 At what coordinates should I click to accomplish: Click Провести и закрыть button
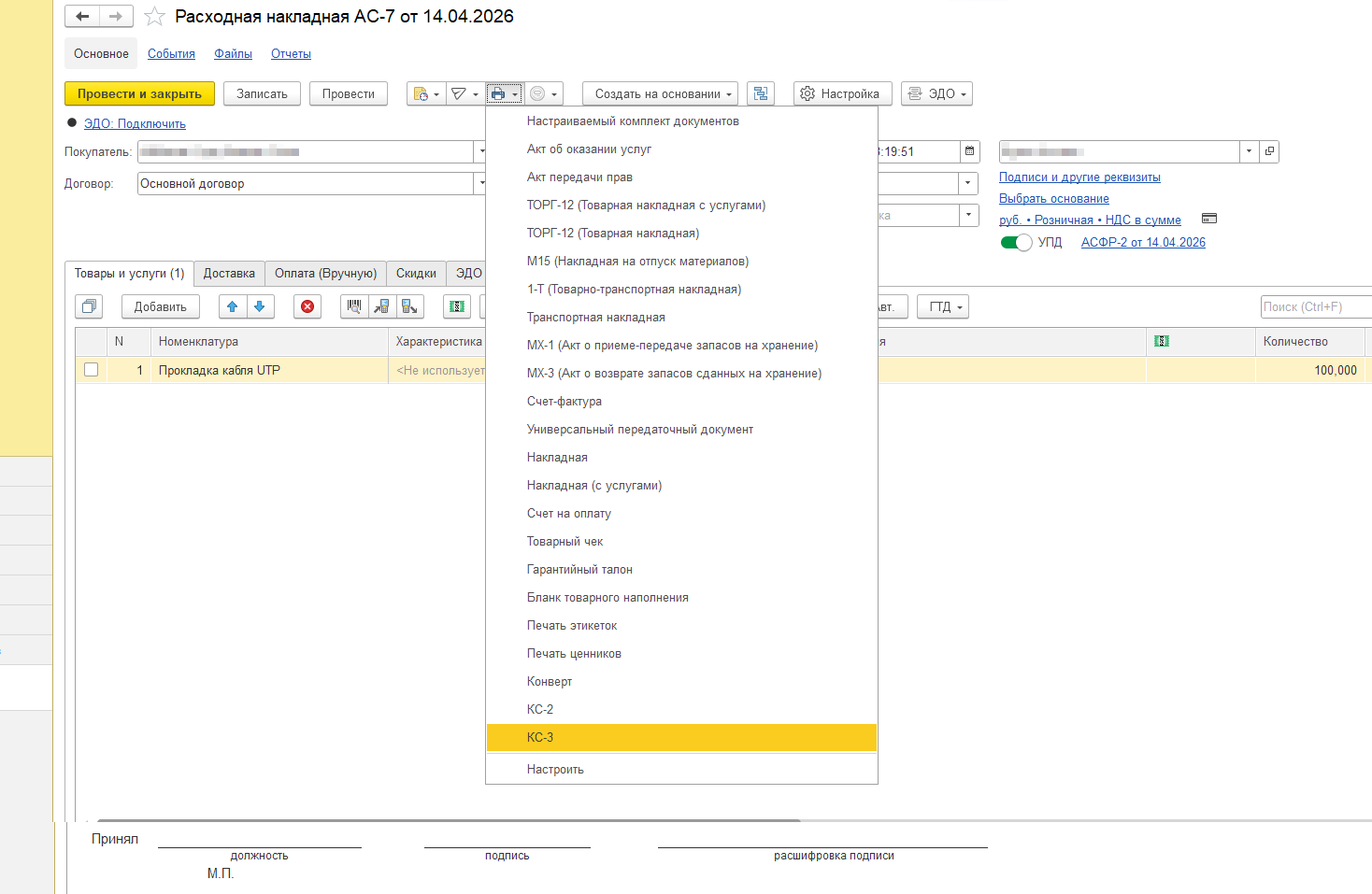139,93
